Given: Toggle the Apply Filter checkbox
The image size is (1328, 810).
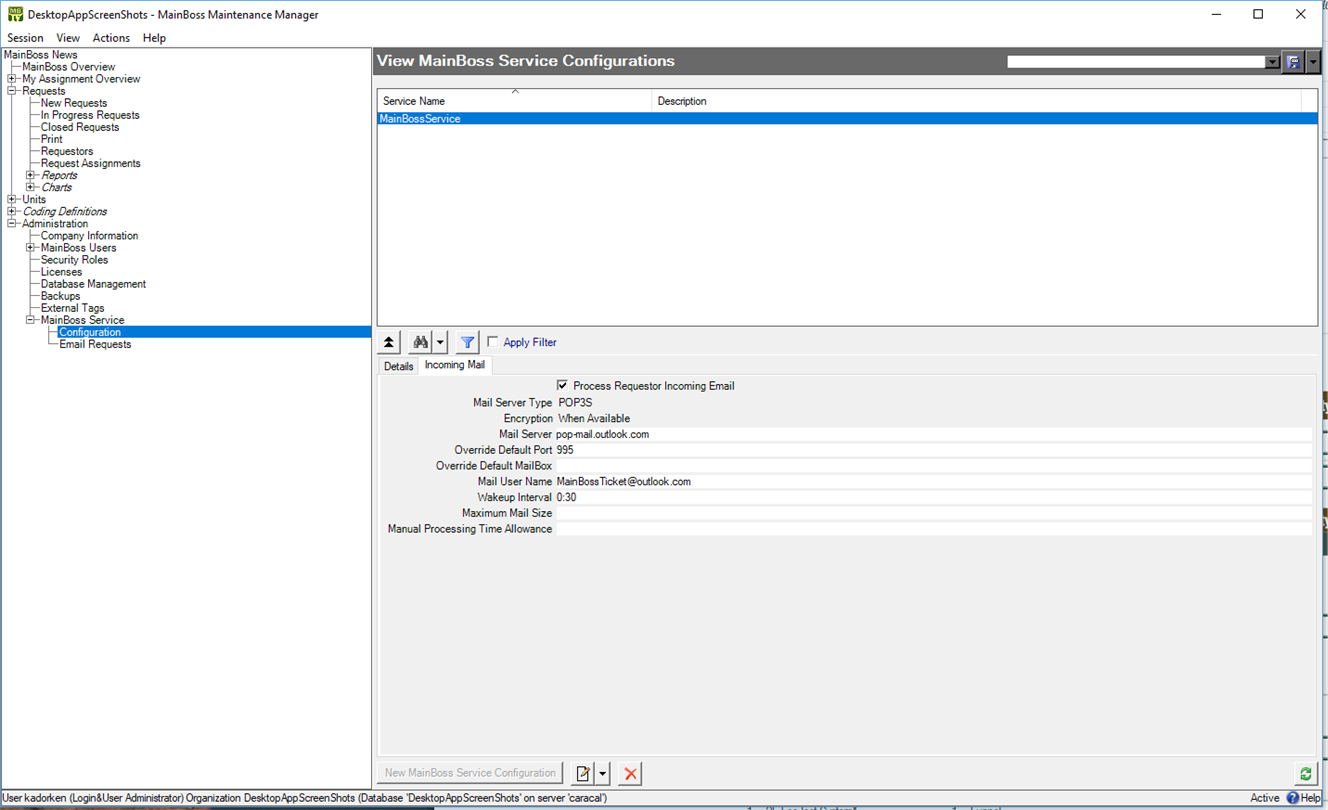Looking at the screenshot, I should coord(492,342).
